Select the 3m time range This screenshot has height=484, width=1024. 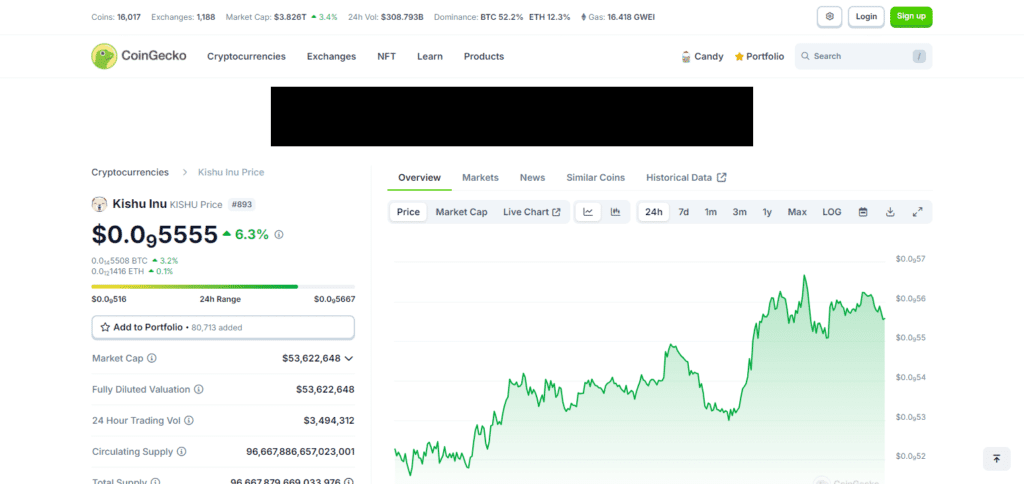pyautogui.click(x=739, y=212)
